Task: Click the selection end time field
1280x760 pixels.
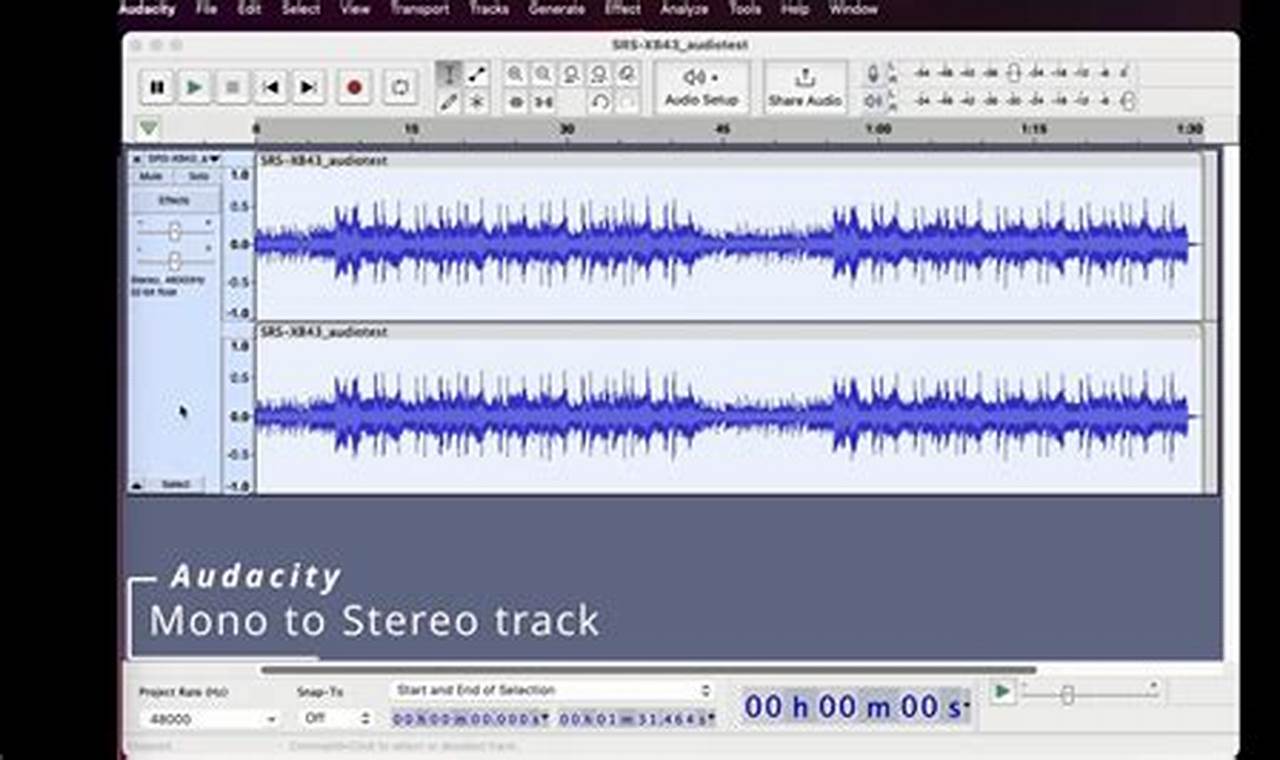Action: (x=637, y=719)
